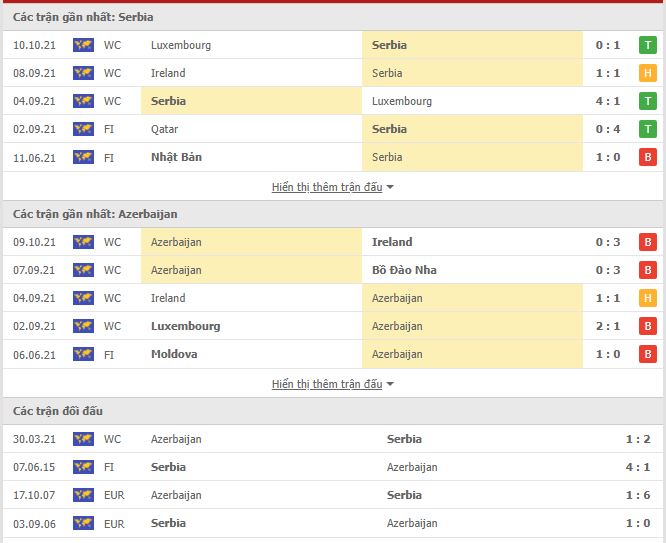Click the highlighted Serbia cell in the Qatar row

[472, 129]
